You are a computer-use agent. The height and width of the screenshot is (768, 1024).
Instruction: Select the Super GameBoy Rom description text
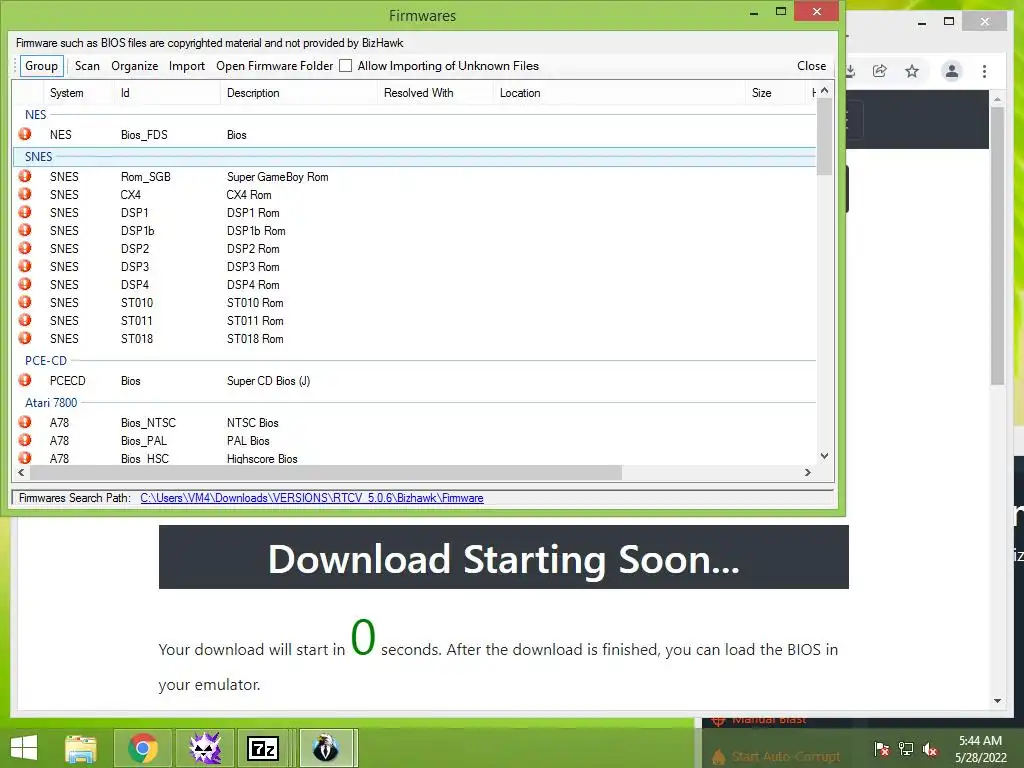(278, 177)
